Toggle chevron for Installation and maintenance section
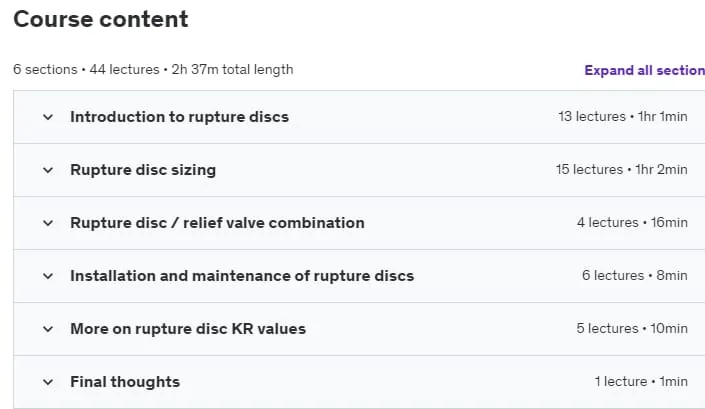The width and height of the screenshot is (705, 409). point(48,276)
